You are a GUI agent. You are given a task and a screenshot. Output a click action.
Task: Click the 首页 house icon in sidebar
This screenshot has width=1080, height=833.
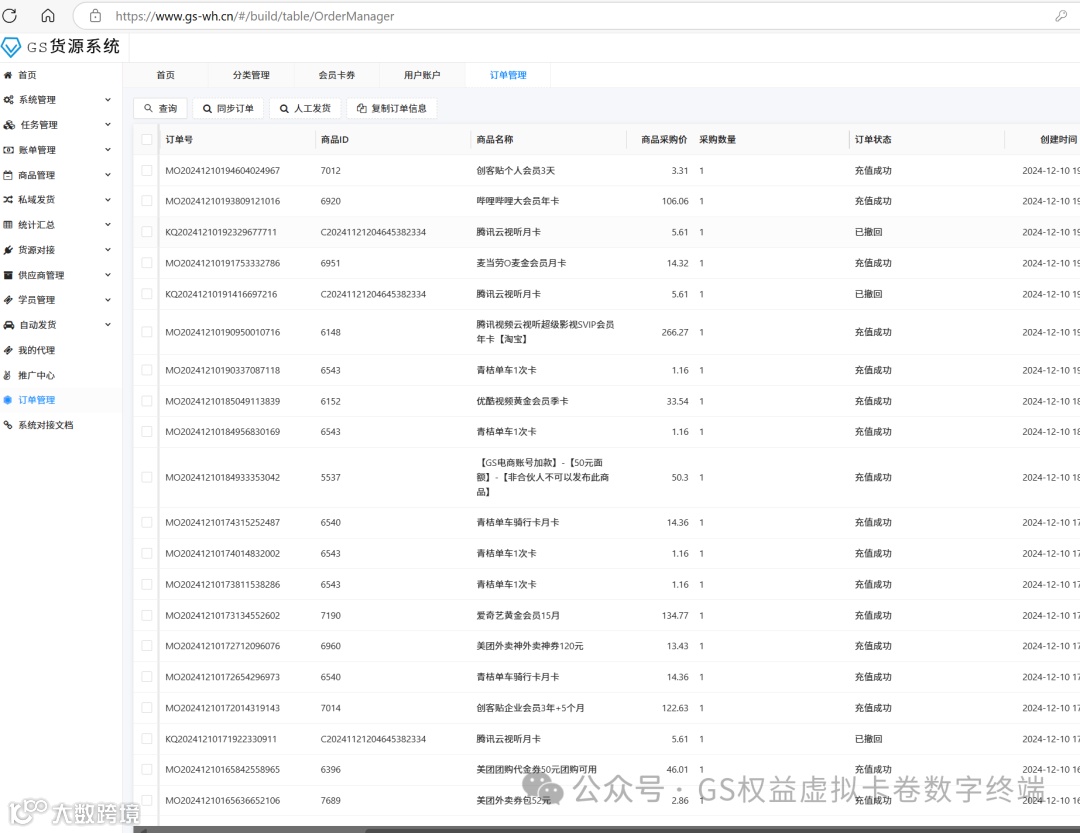(8, 75)
